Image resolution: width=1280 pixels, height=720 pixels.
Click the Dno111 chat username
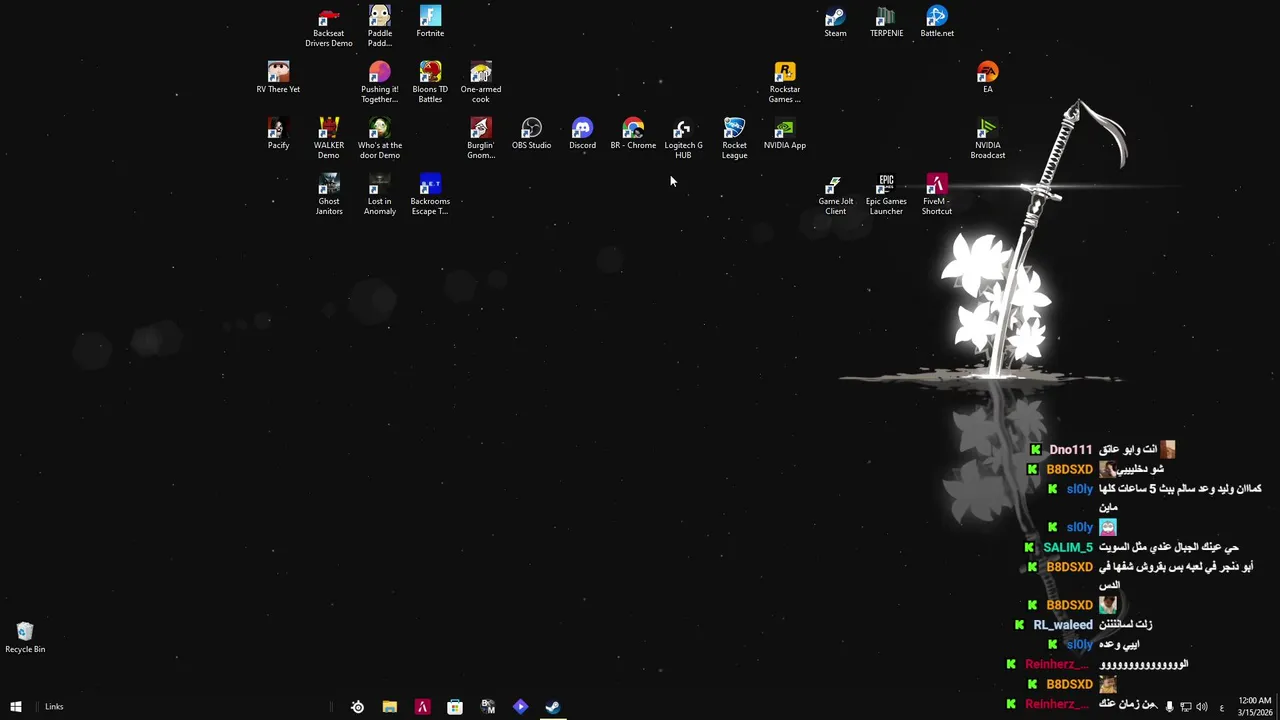pos(1071,450)
